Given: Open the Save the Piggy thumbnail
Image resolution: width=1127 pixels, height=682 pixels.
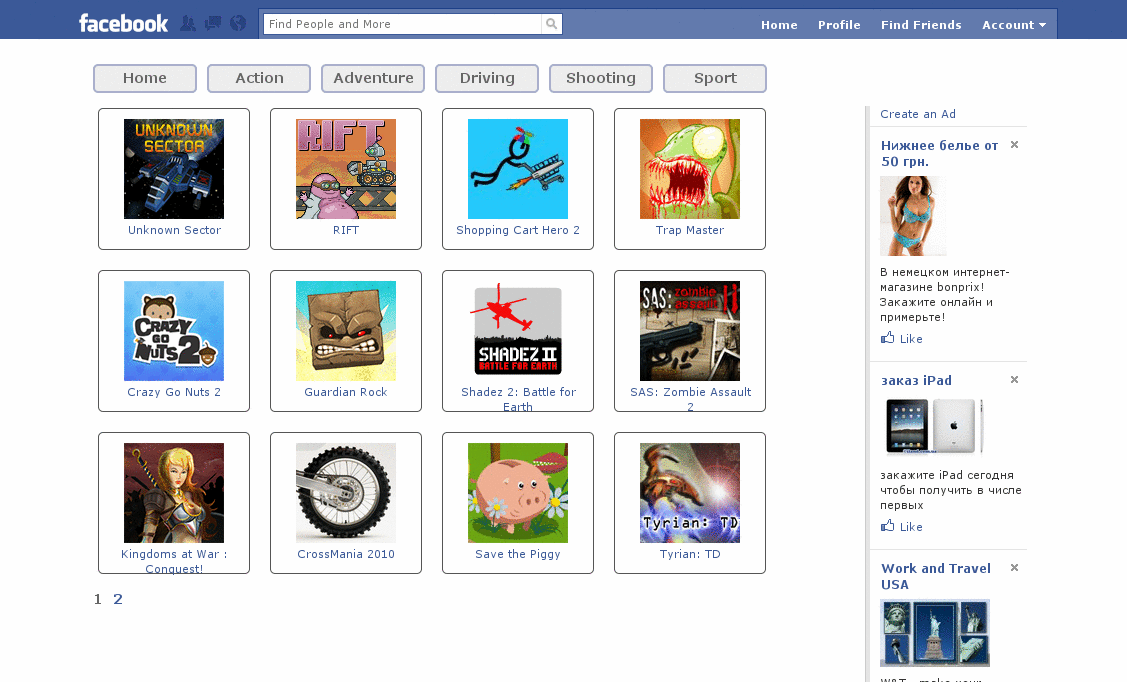Looking at the screenshot, I should pyautogui.click(x=518, y=493).
